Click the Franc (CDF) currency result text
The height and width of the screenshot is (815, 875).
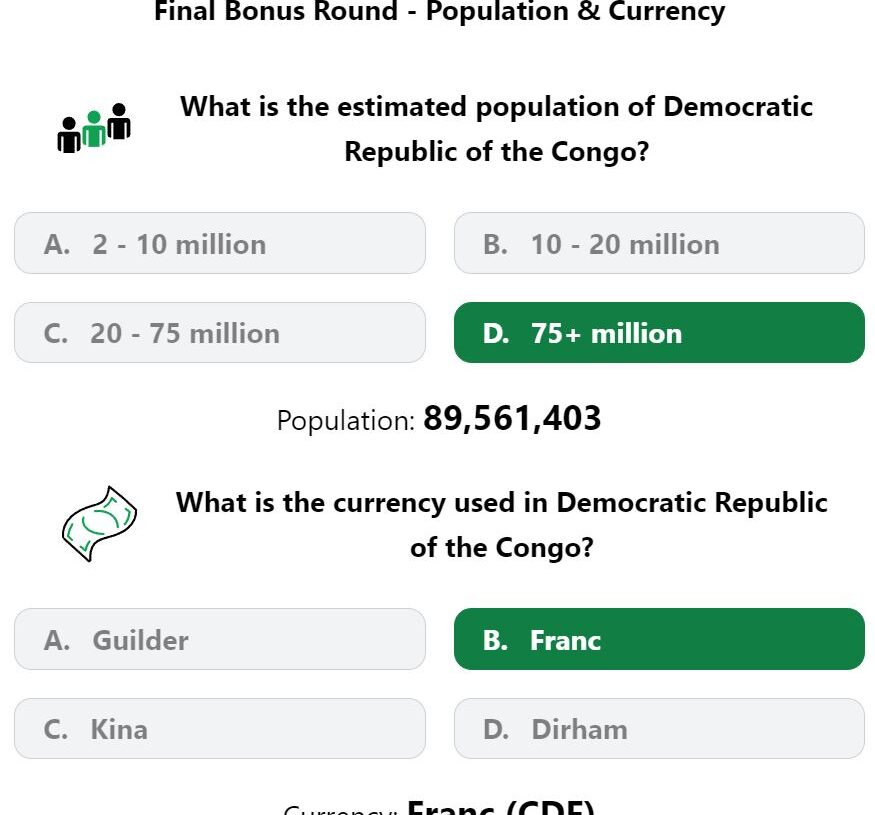501,807
